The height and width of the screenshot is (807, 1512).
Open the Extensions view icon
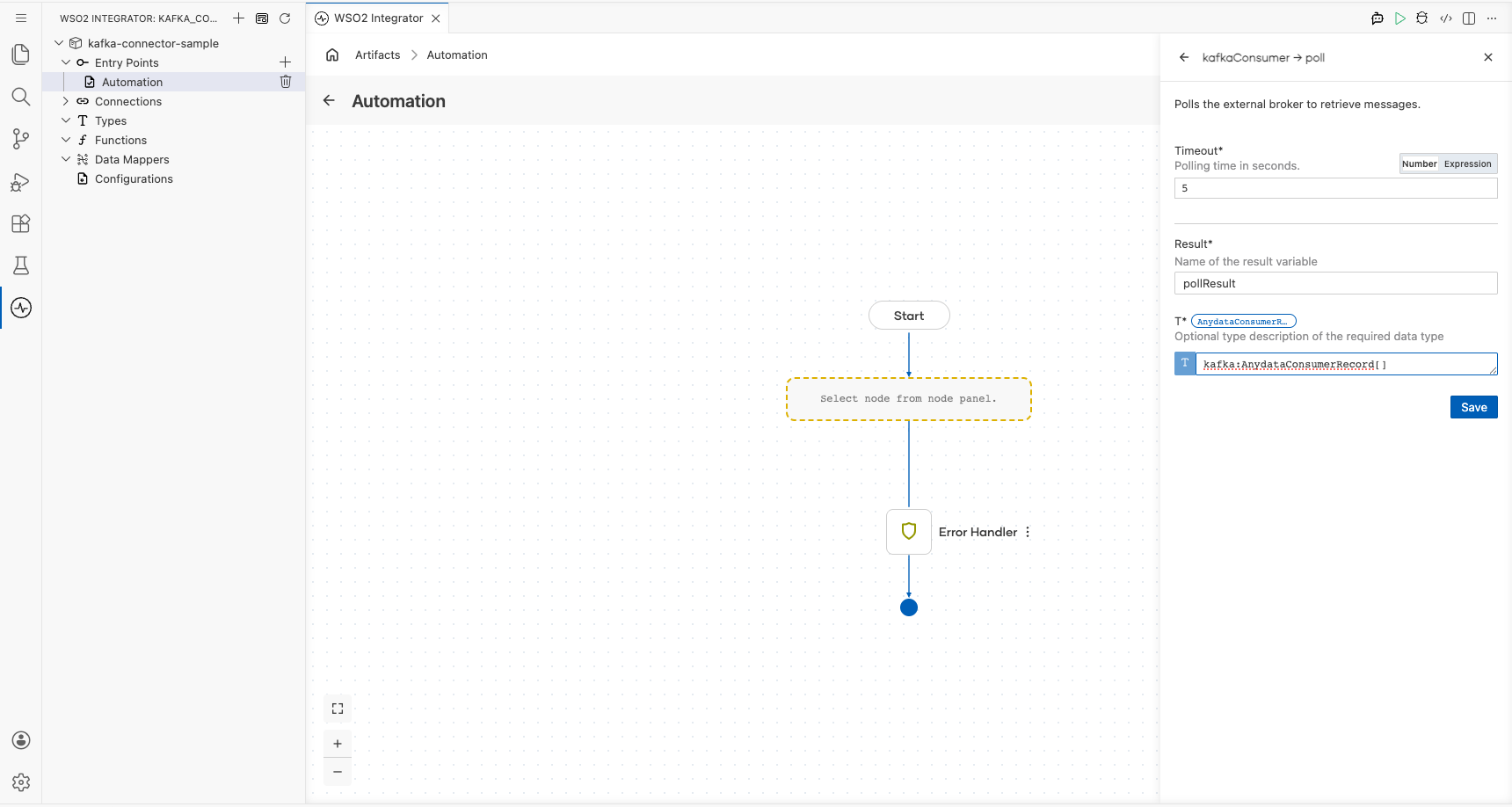[x=21, y=223]
